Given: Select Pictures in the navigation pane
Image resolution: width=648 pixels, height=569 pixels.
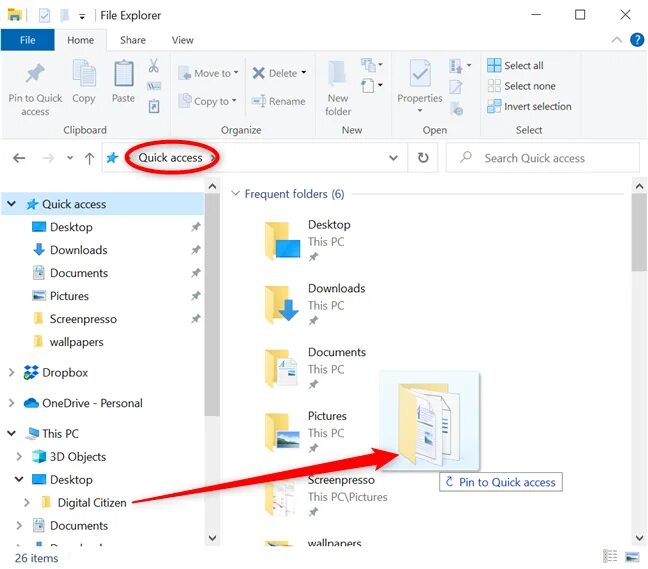Looking at the screenshot, I should click(69, 296).
